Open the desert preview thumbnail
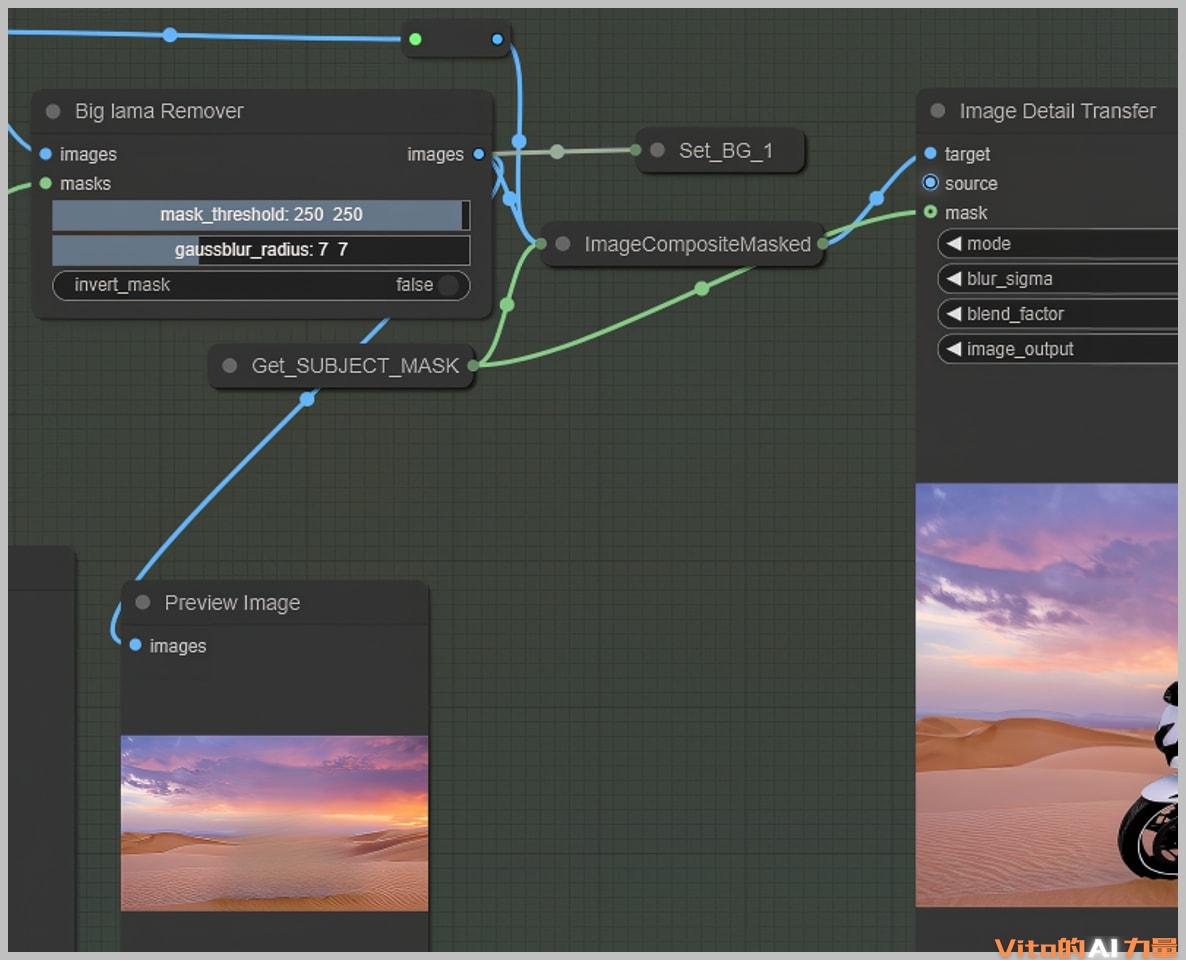 (x=275, y=823)
